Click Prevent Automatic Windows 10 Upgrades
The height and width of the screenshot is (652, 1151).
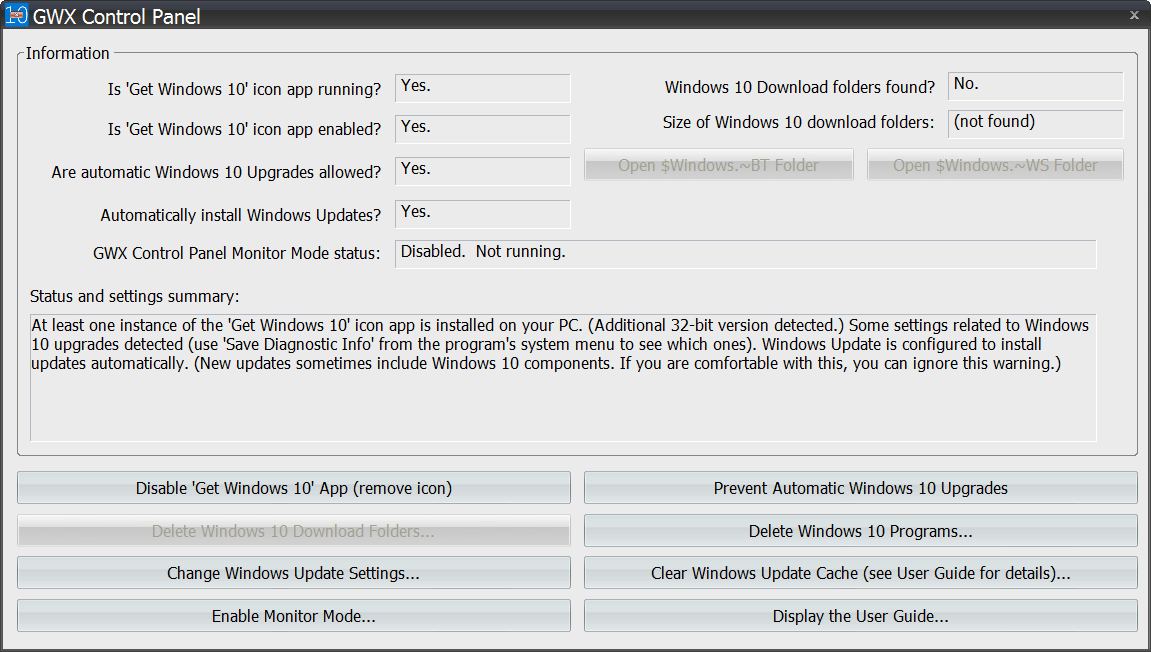860,488
